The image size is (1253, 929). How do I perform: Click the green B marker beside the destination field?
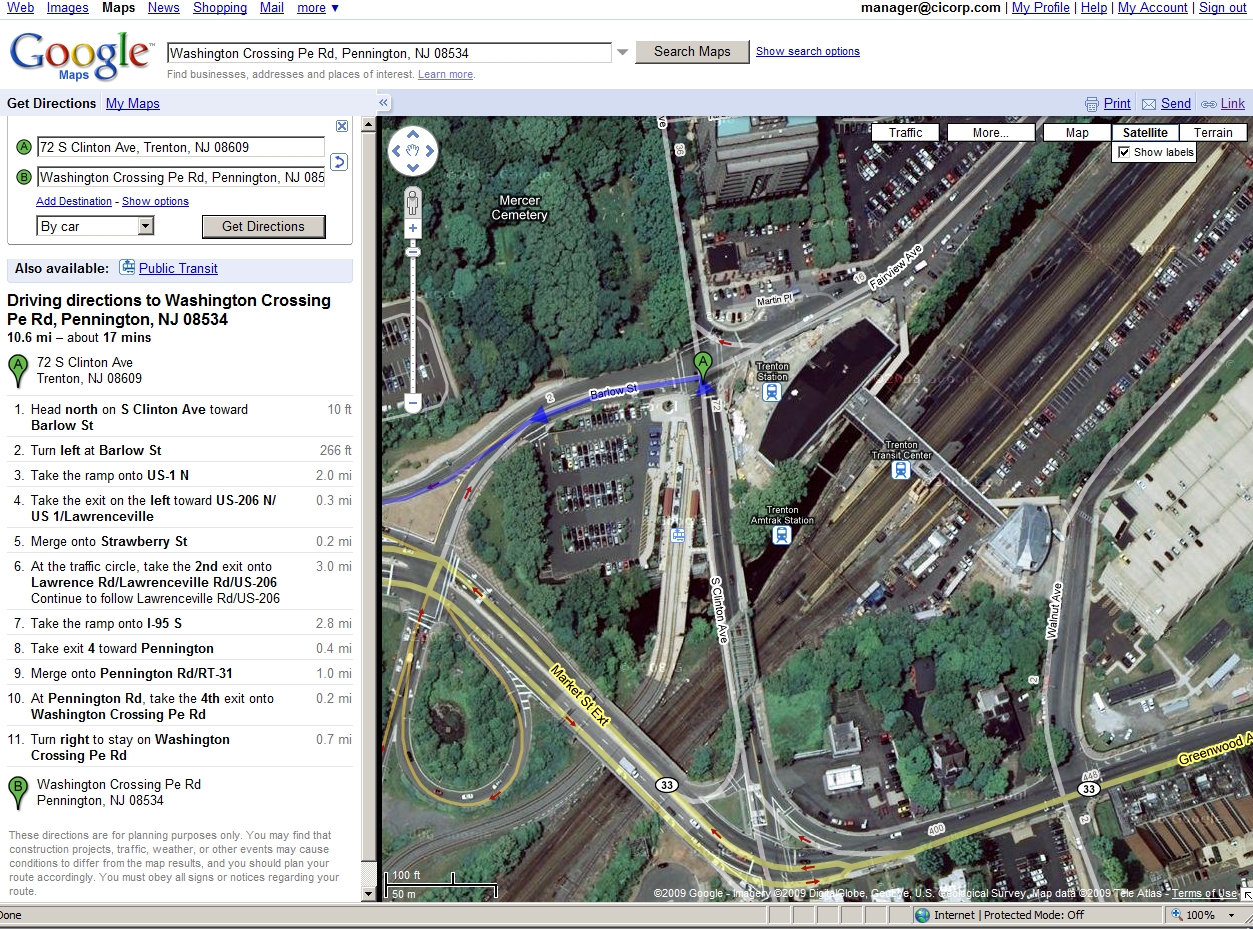(x=24, y=178)
